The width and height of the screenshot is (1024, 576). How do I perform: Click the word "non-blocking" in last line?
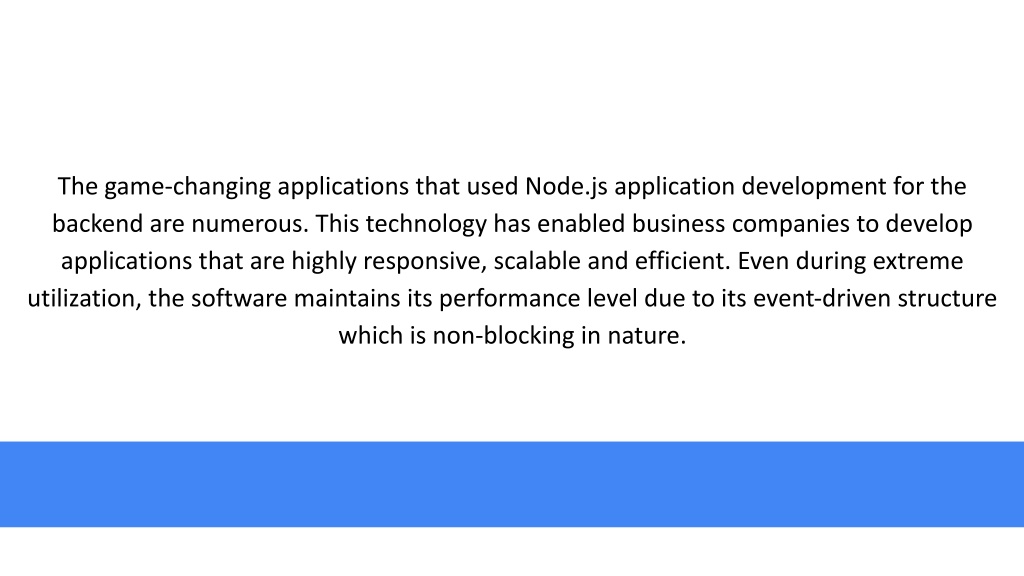503,336
